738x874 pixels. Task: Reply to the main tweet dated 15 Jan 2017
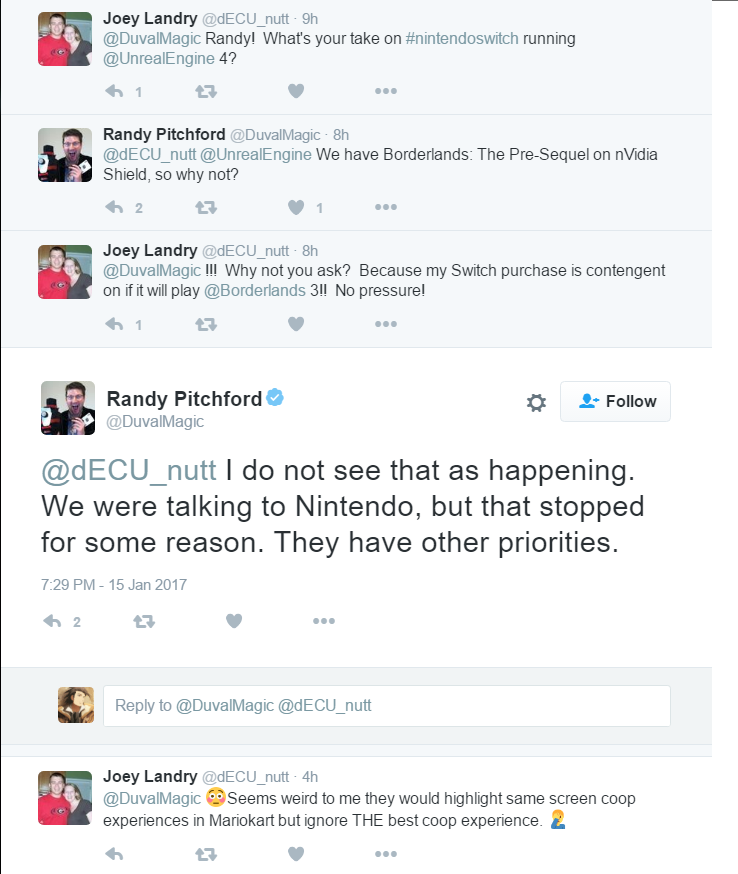pyautogui.click(x=52, y=621)
